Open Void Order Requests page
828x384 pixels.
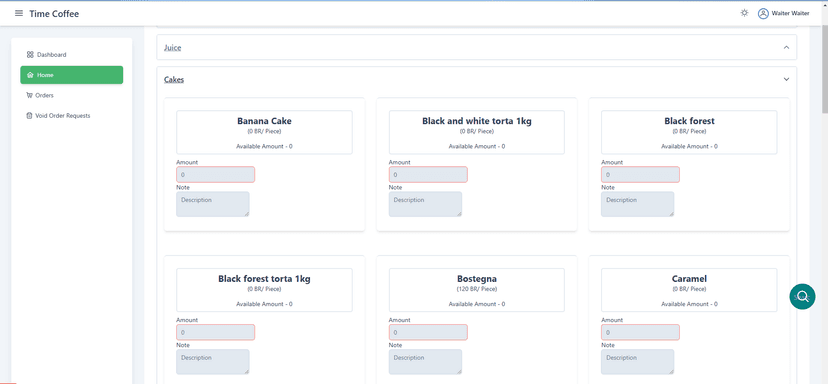coord(72,116)
